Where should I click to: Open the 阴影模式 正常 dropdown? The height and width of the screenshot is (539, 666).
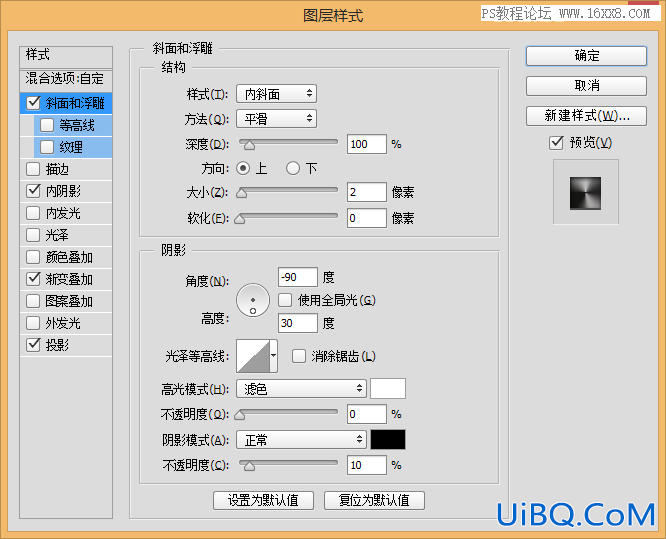301,440
